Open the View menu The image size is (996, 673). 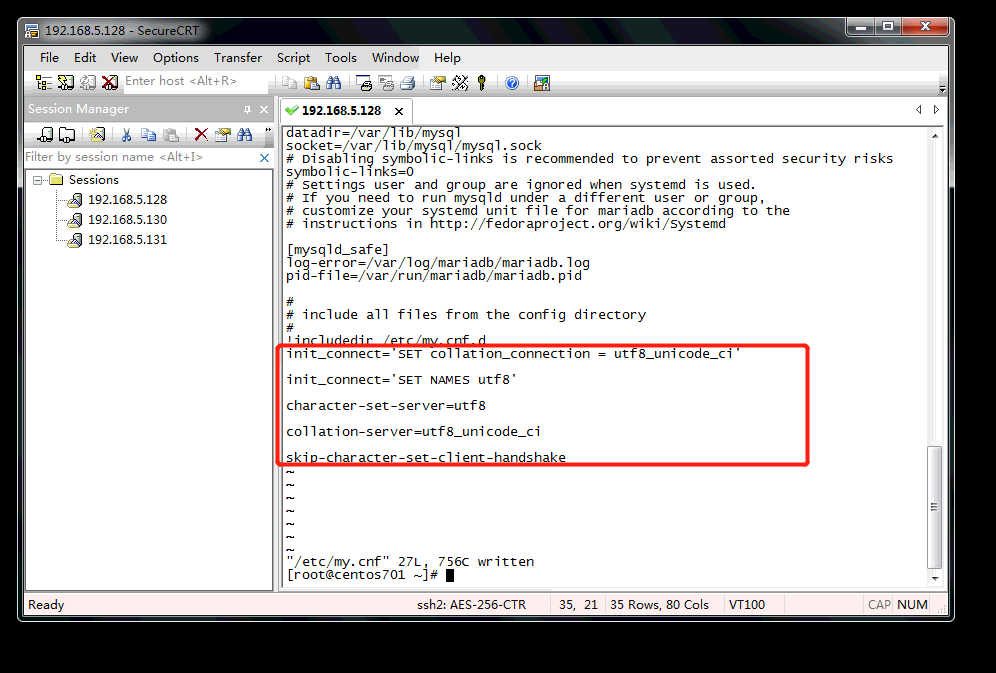pos(124,58)
